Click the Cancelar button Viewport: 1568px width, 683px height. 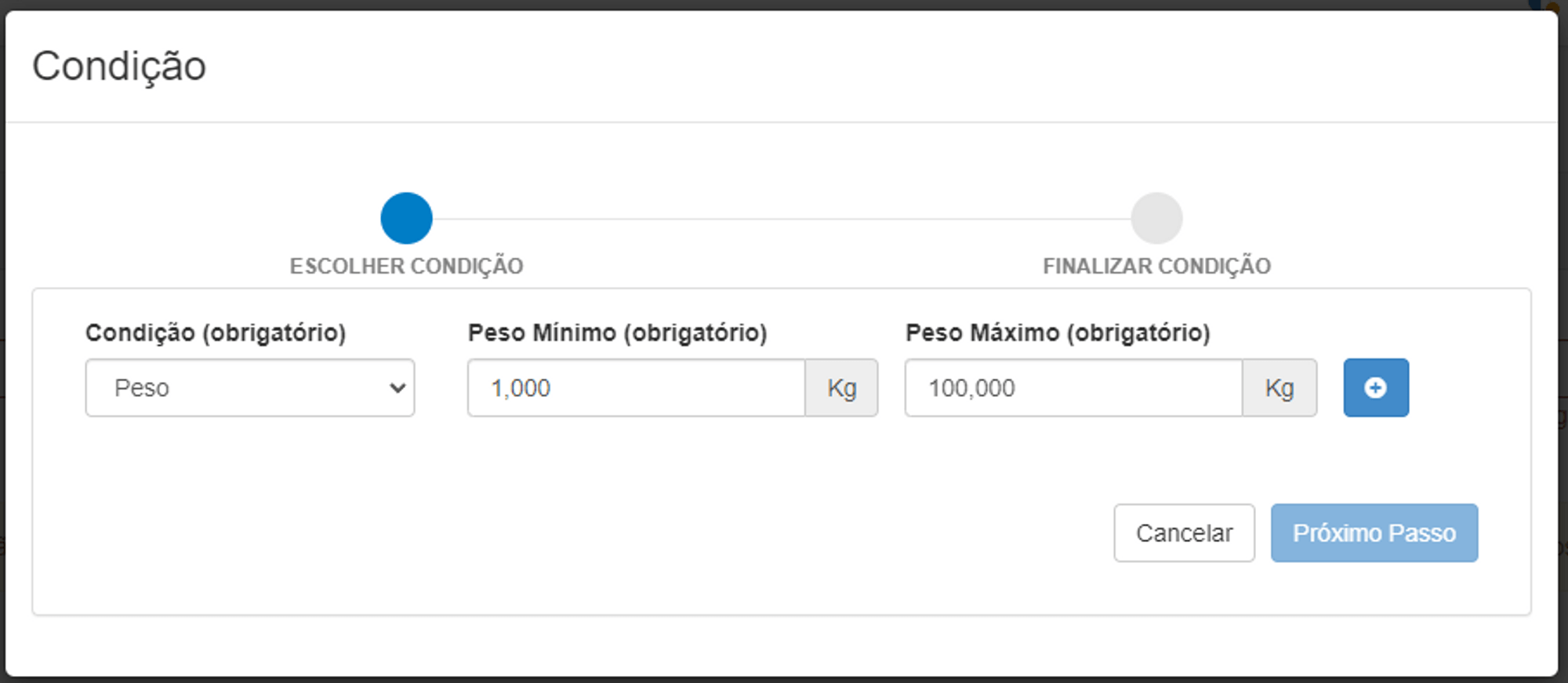pyautogui.click(x=1184, y=533)
